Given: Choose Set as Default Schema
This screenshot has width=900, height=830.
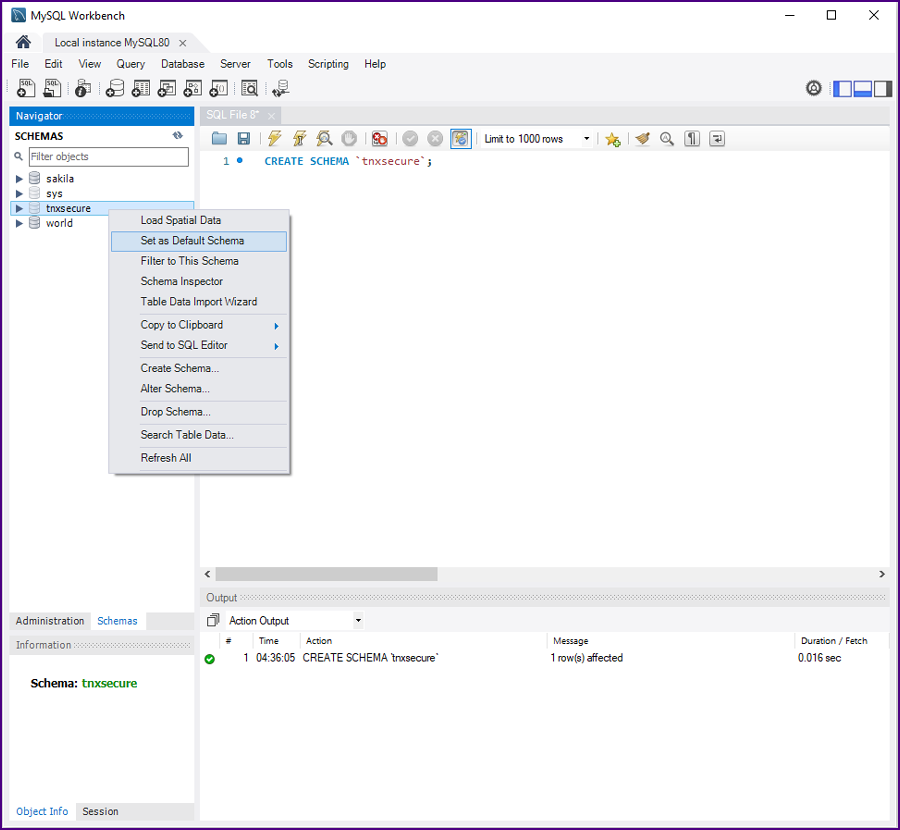Looking at the screenshot, I should tap(199, 241).
